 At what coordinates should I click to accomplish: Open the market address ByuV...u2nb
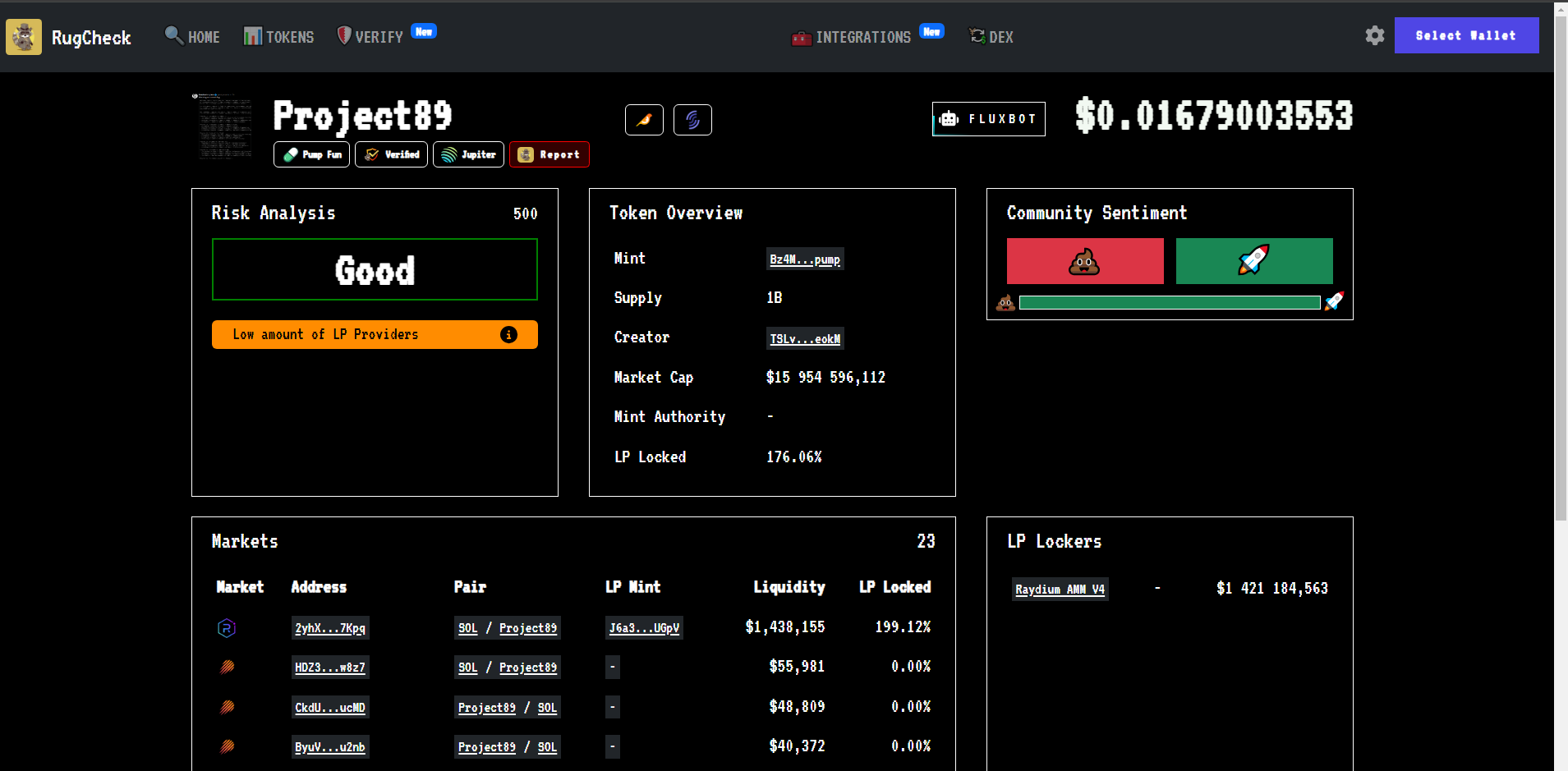pos(330,747)
